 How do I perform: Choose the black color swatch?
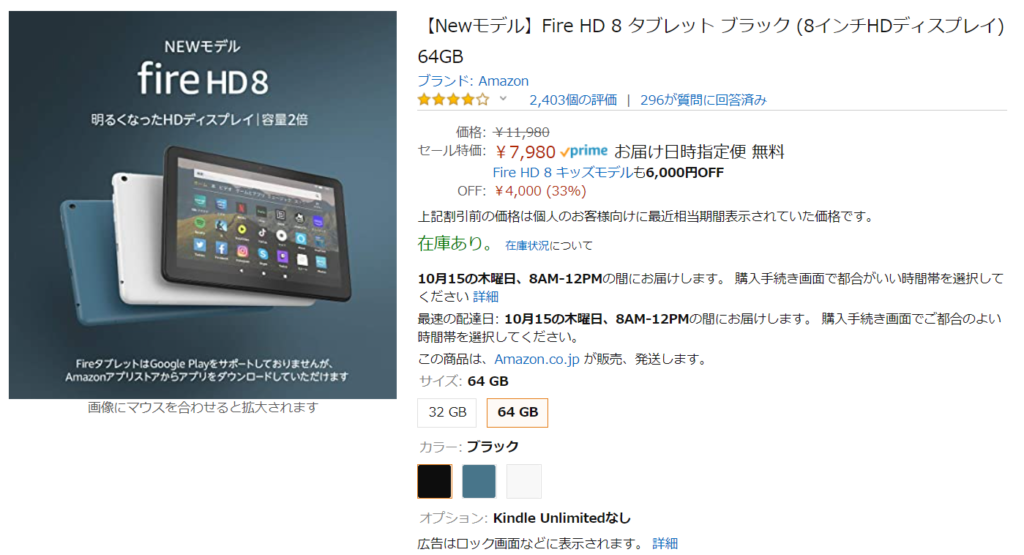(x=434, y=481)
